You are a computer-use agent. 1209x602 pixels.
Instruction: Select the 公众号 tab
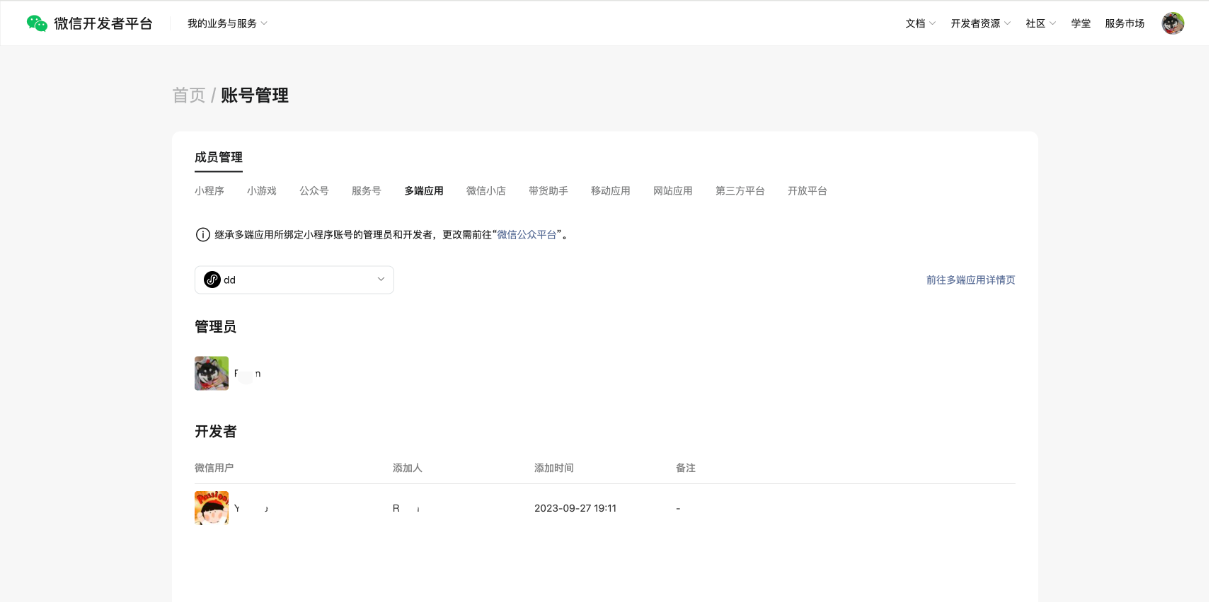(314, 191)
